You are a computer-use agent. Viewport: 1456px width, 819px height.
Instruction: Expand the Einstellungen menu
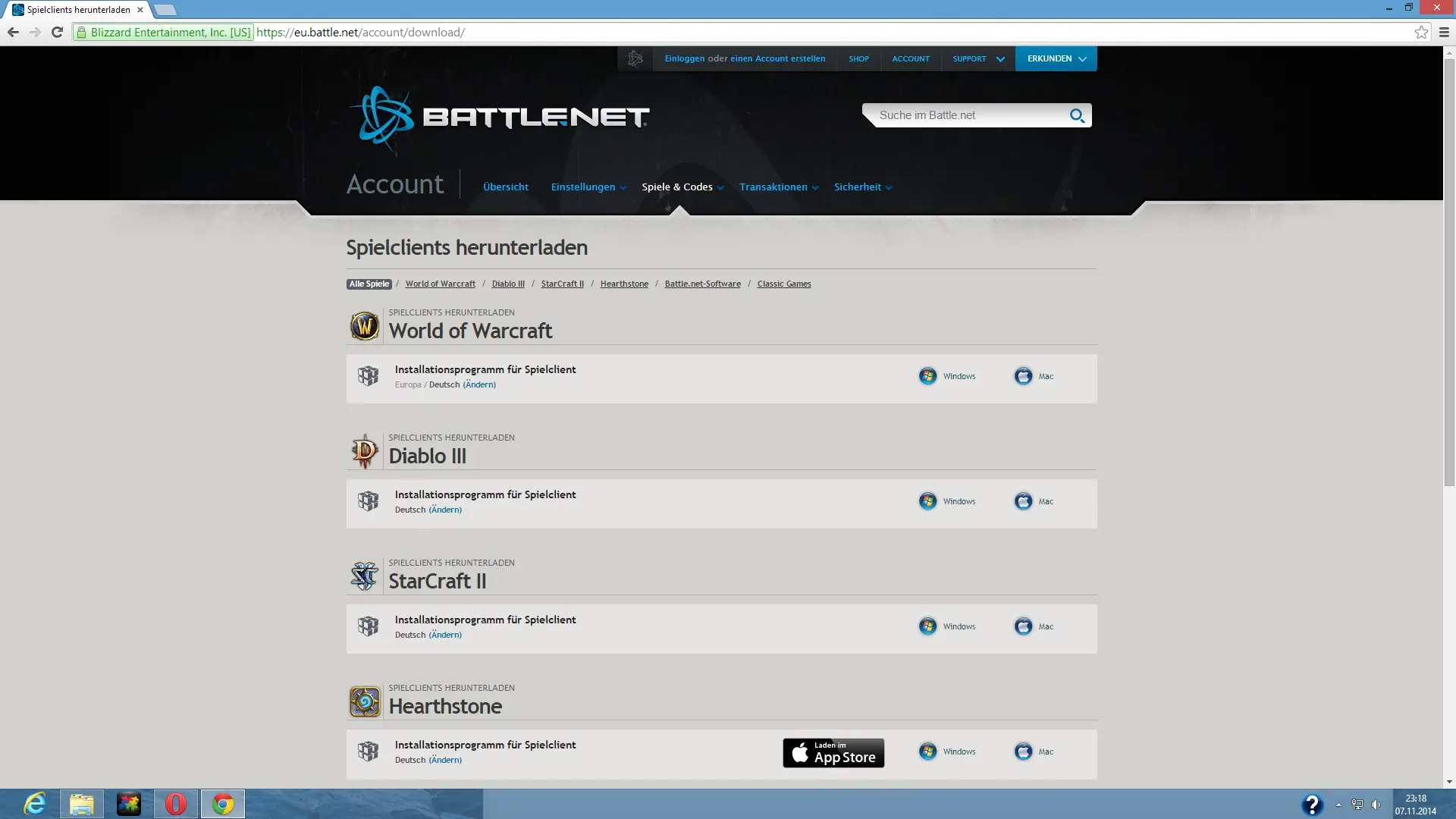588,187
